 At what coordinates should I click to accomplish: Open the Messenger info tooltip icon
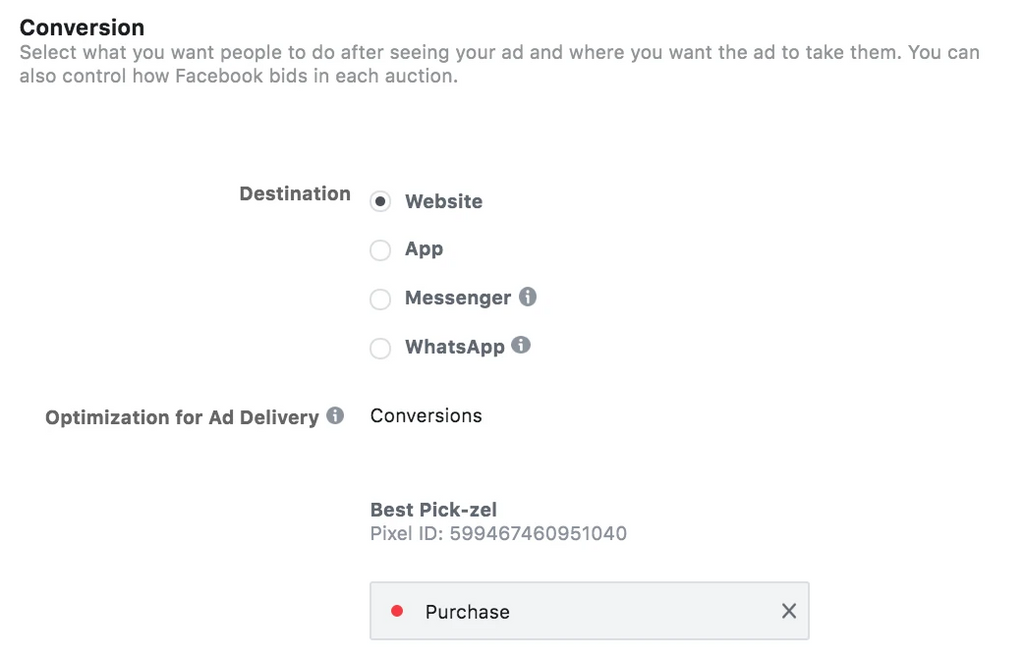coord(528,297)
